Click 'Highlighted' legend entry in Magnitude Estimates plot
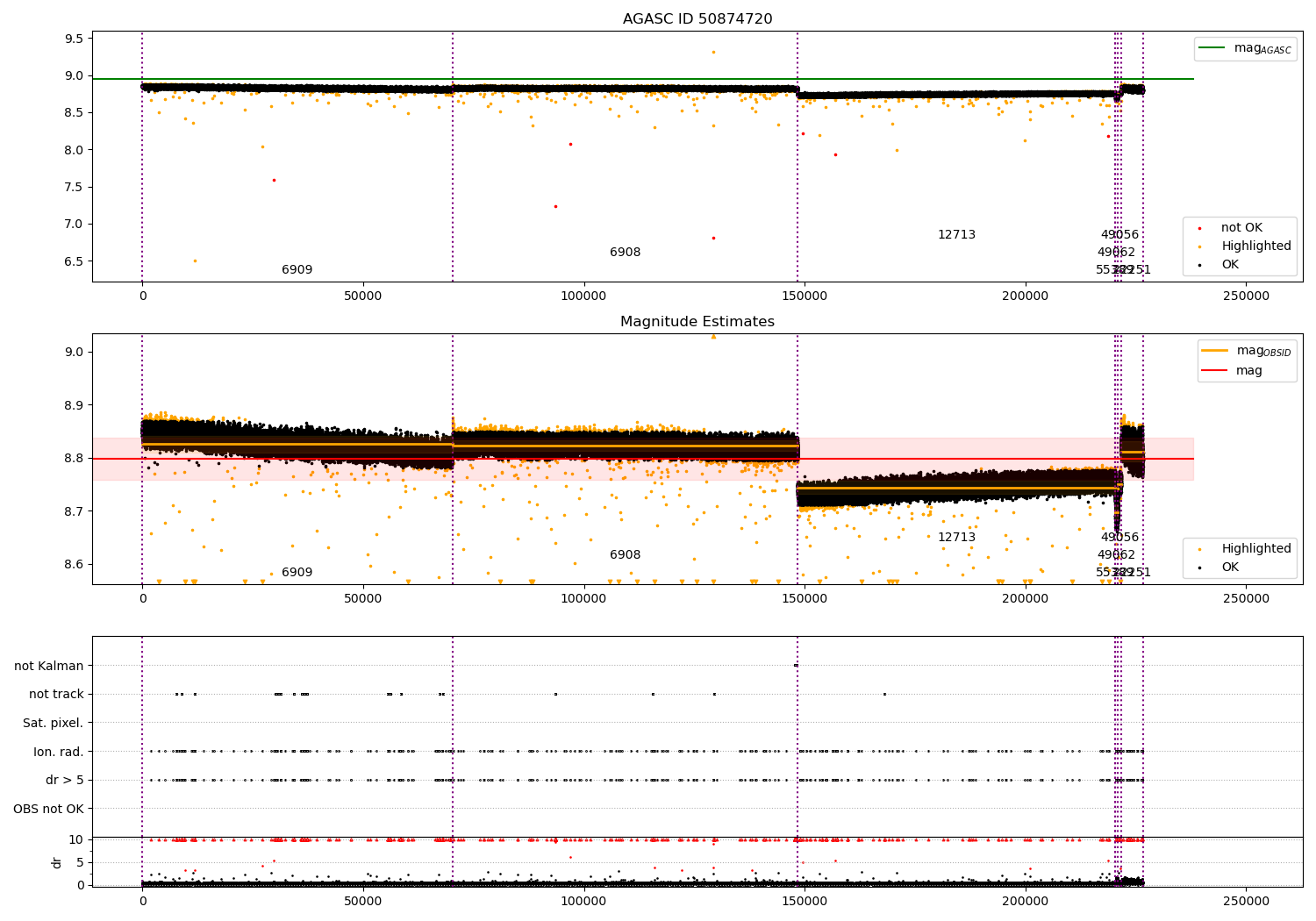The width and height of the screenshot is (1316, 921). point(1256,549)
